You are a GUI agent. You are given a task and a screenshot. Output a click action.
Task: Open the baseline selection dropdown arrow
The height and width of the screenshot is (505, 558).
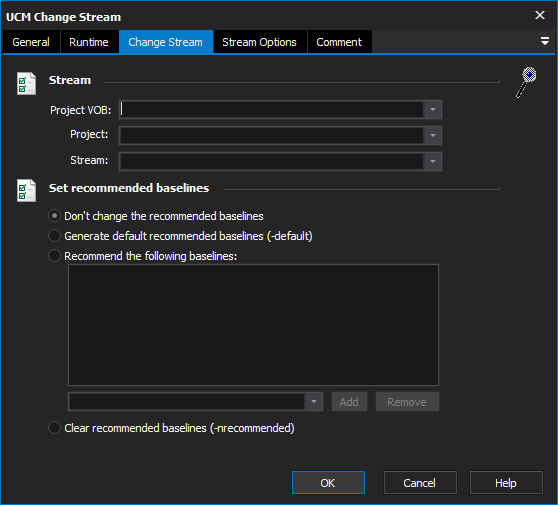314,402
